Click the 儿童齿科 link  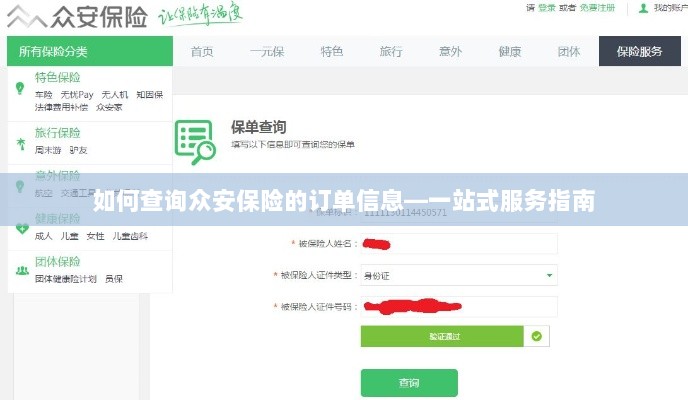[x=130, y=236]
